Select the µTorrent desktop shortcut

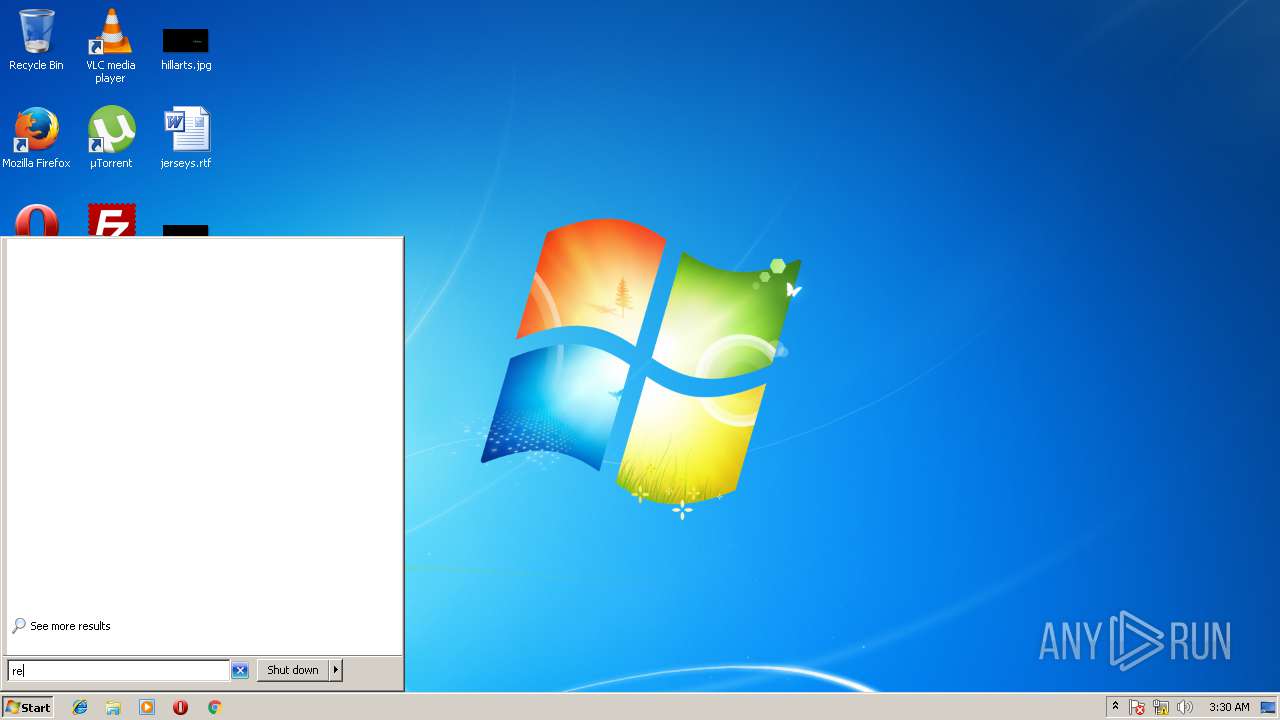tap(110, 138)
